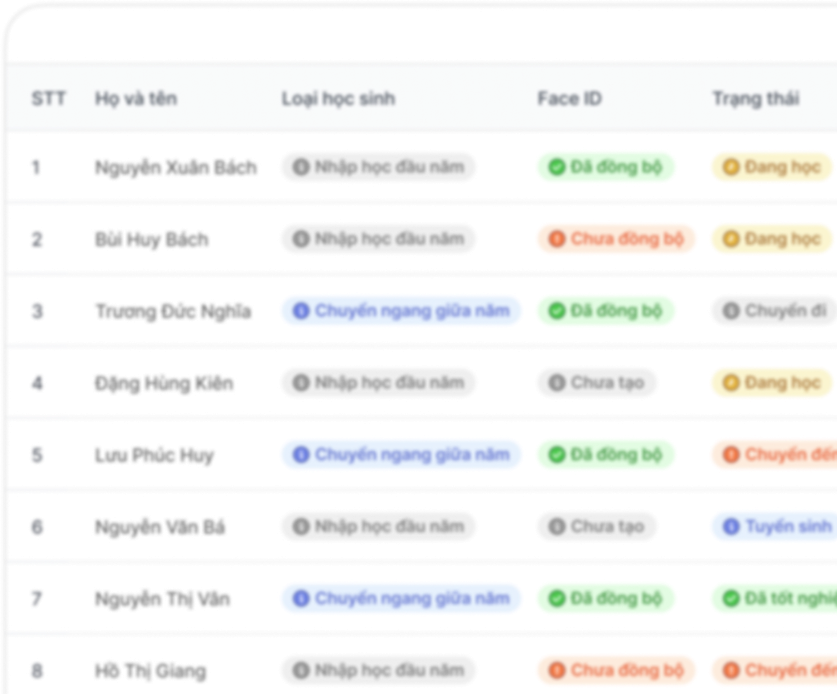Viewport: 837px width, 694px height.
Task: Select the "Trạng thái" column header
Action: pos(756,99)
